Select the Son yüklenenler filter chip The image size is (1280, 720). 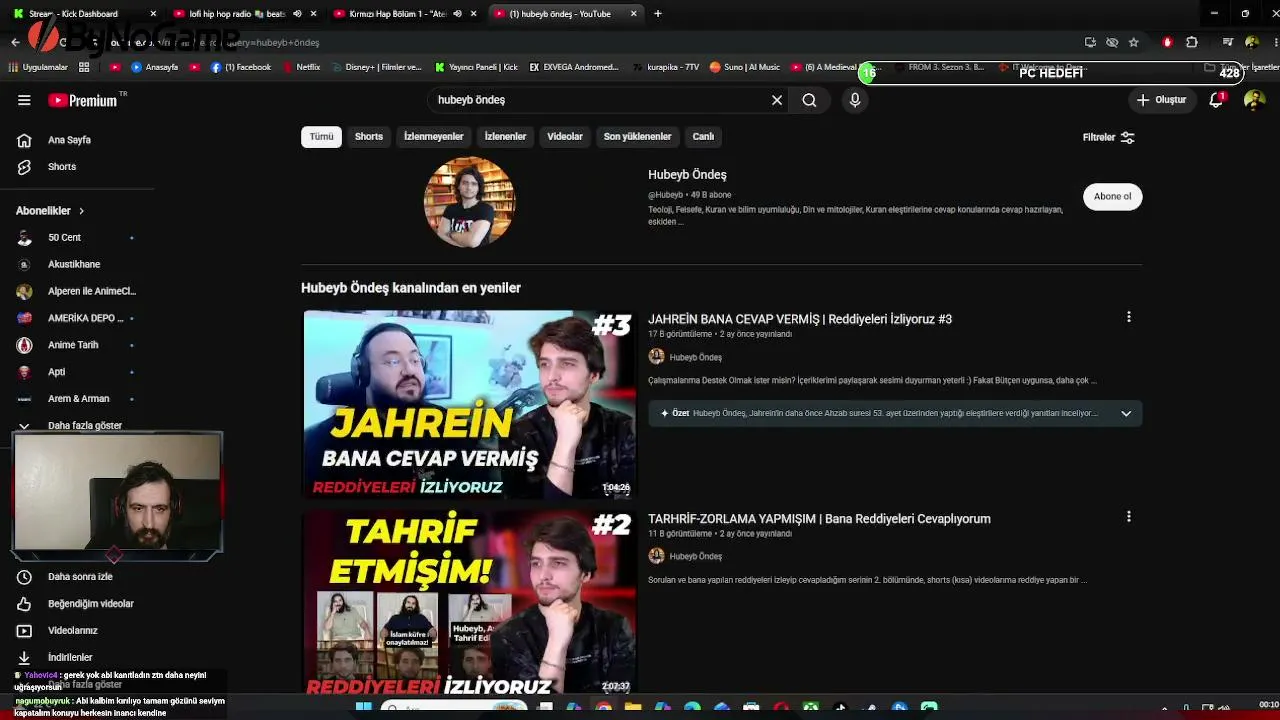pyautogui.click(x=637, y=137)
